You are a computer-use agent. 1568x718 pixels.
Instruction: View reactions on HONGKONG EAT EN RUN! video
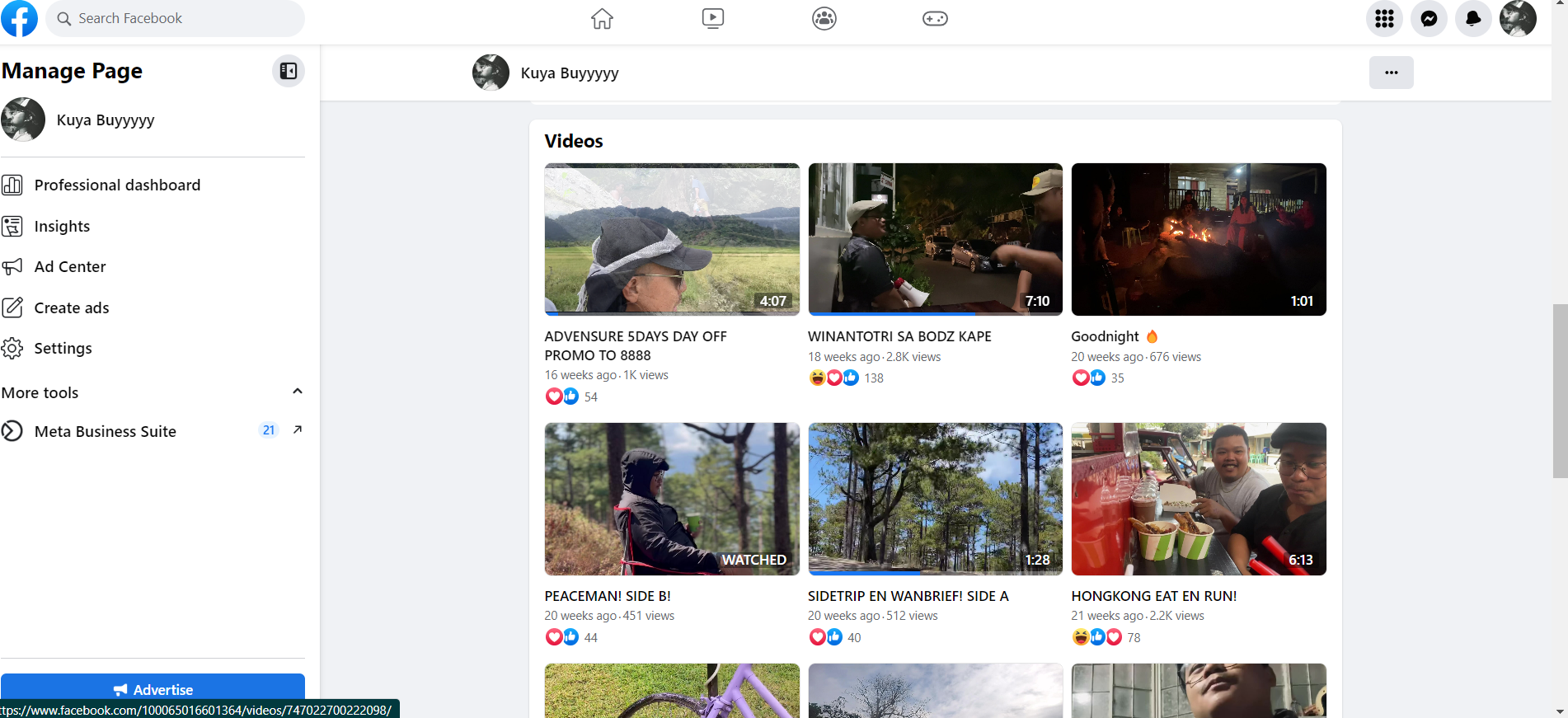[x=1106, y=637]
